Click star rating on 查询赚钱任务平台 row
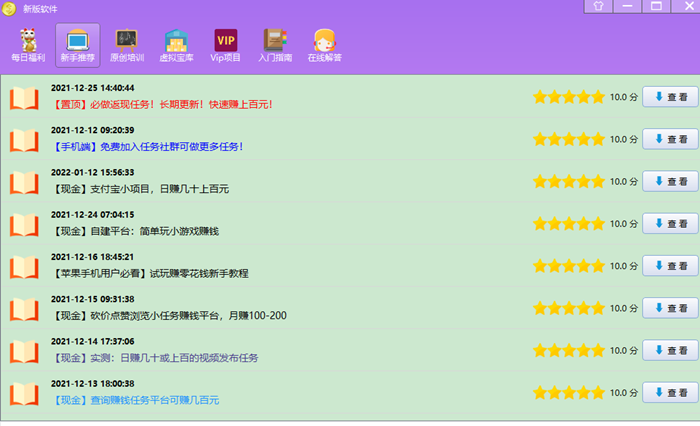Viewport: 700px width, 426px height. 569,393
